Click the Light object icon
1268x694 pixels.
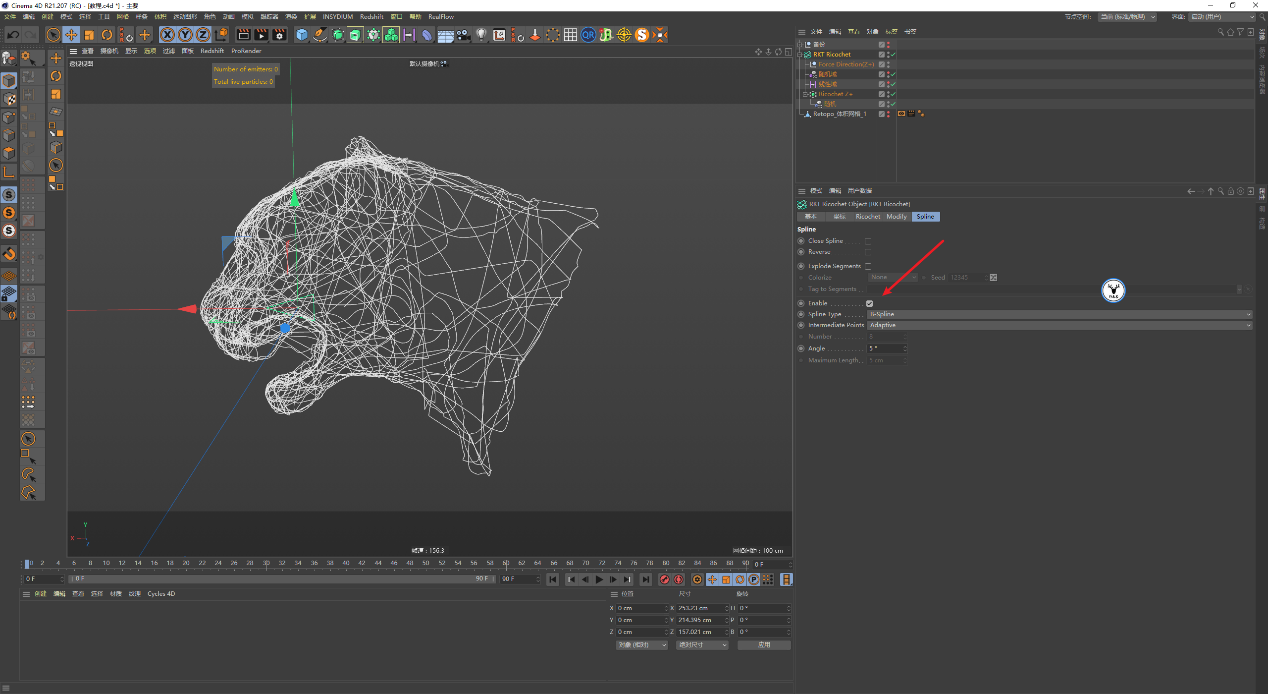pos(481,35)
